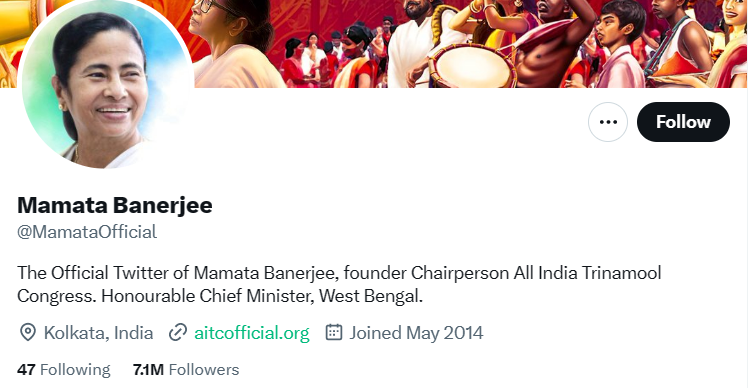Screen dimensions: 750x388
Task: Click the woman with glasses in banner
Action: tap(234, 43)
